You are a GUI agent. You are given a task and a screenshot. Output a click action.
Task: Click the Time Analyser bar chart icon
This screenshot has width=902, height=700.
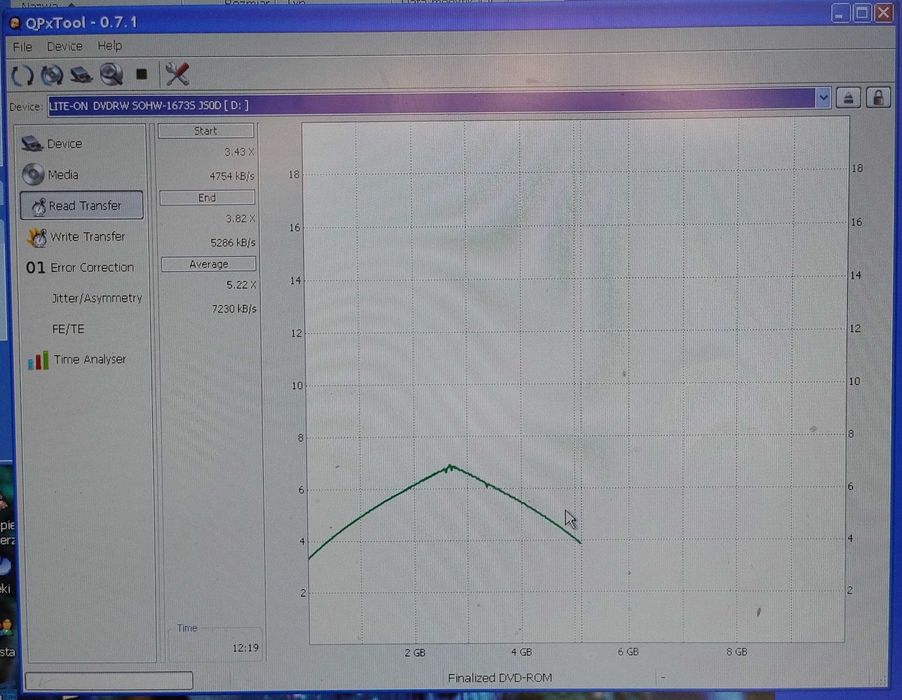click(x=38, y=360)
